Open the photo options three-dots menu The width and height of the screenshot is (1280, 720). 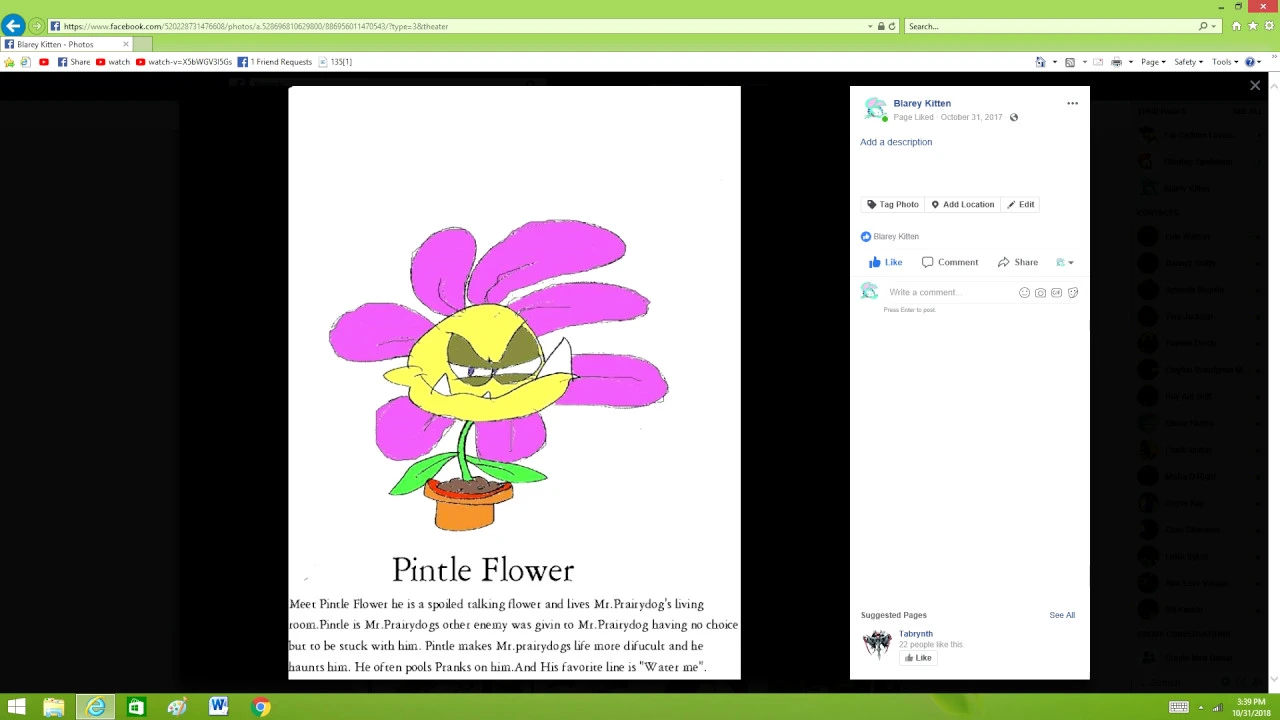1072,103
